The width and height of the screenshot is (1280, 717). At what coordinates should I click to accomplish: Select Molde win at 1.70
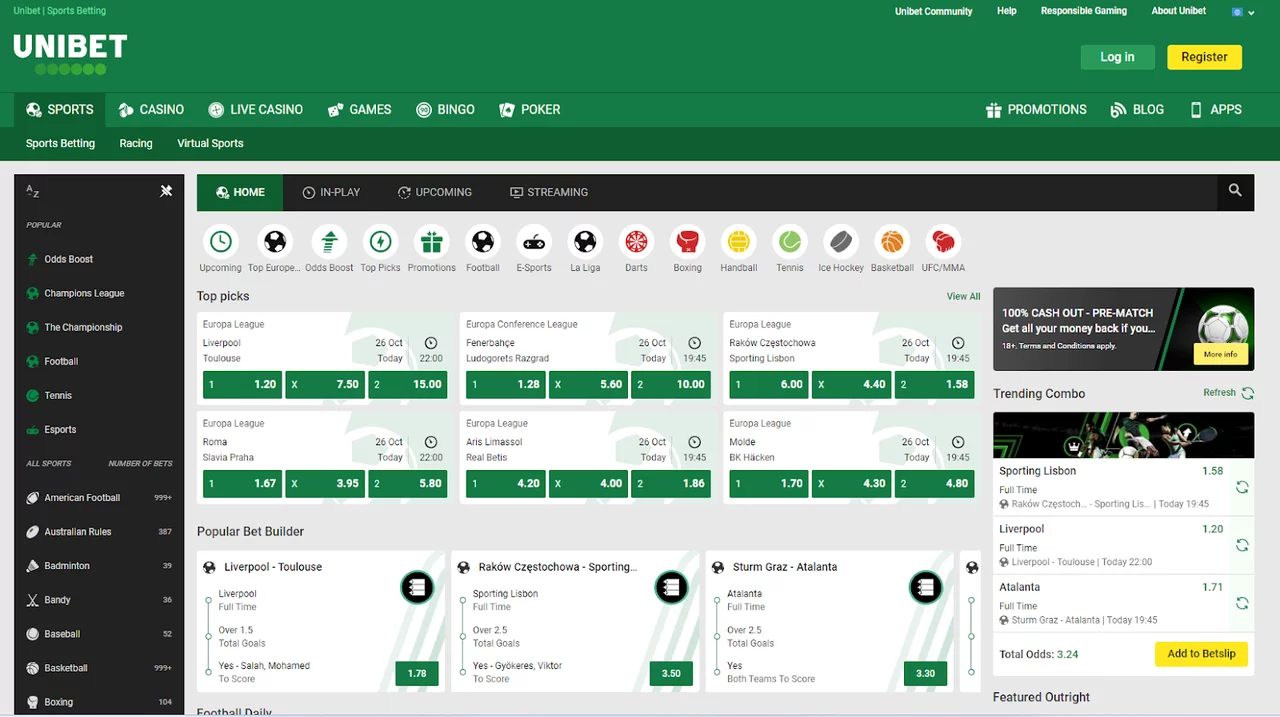coord(769,483)
